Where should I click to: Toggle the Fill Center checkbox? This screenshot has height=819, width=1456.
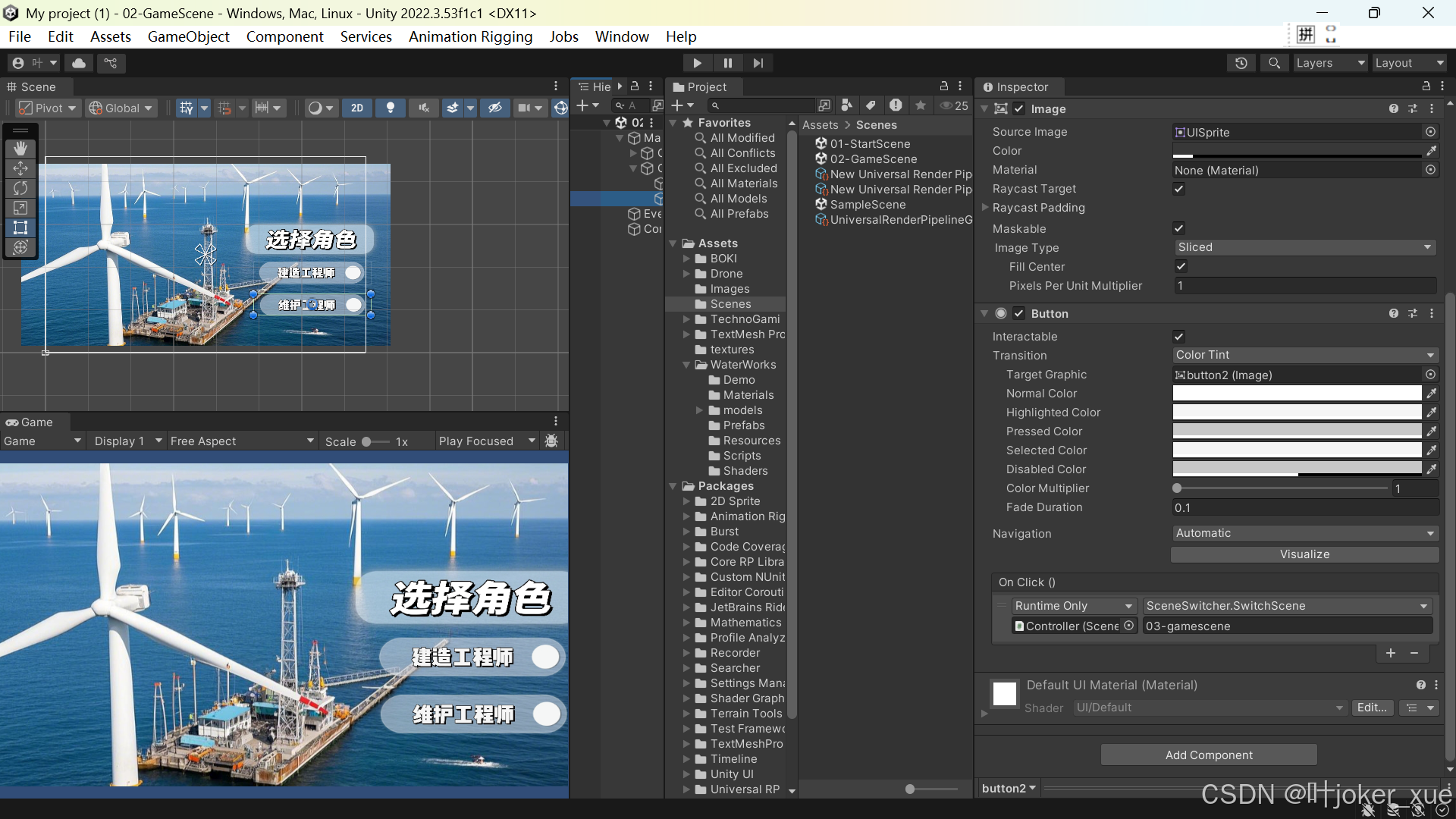pyautogui.click(x=1181, y=267)
